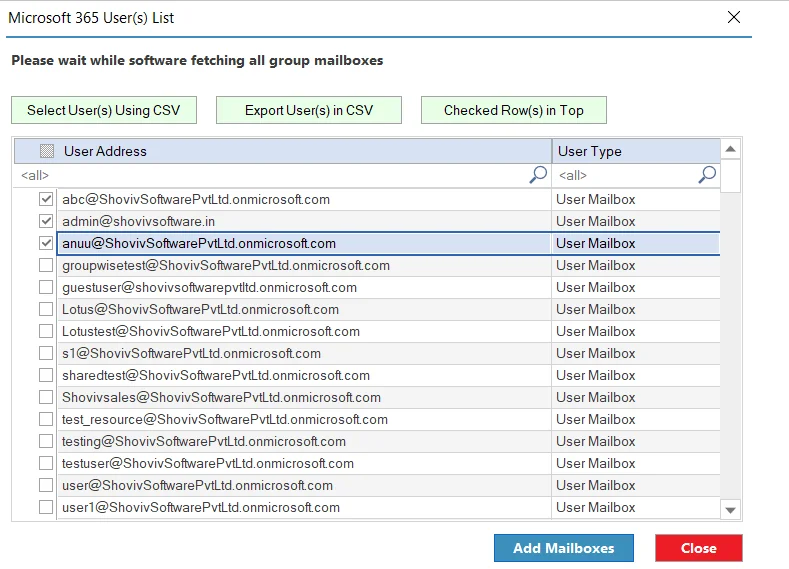Click the Add Mailboxes button

coord(564,548)
